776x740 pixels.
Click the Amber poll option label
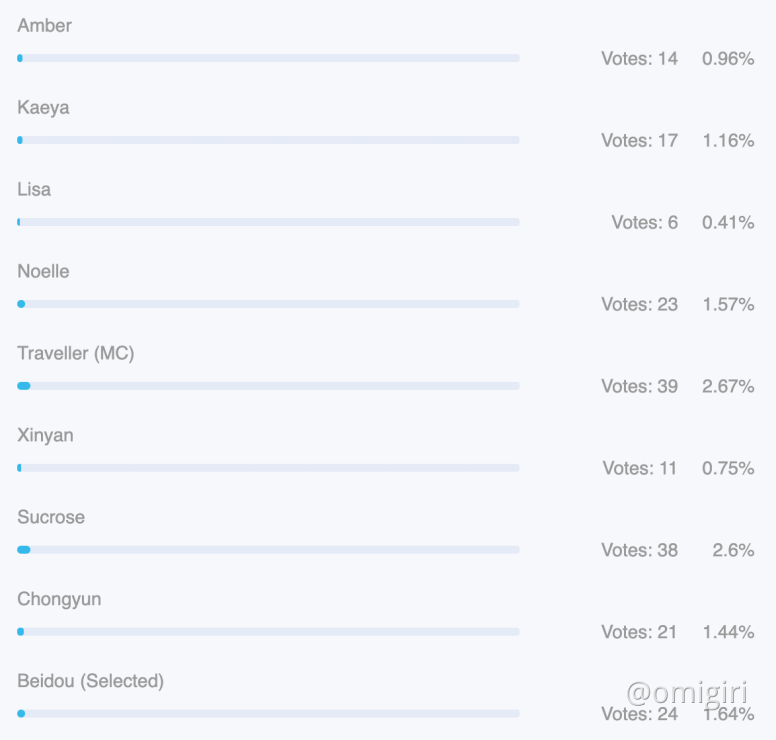(44, 26)
